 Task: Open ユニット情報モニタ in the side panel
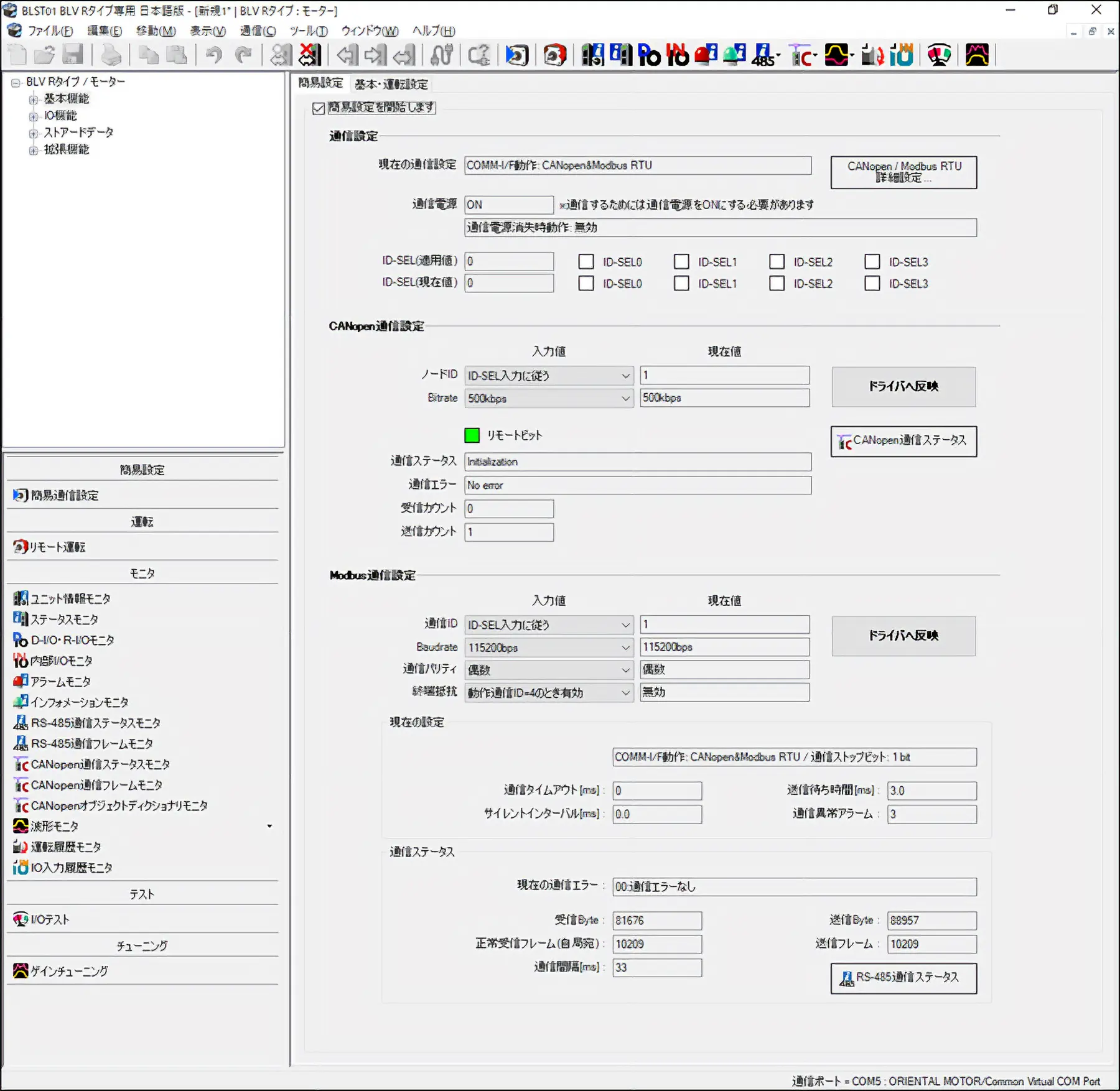tap(70, 598)
